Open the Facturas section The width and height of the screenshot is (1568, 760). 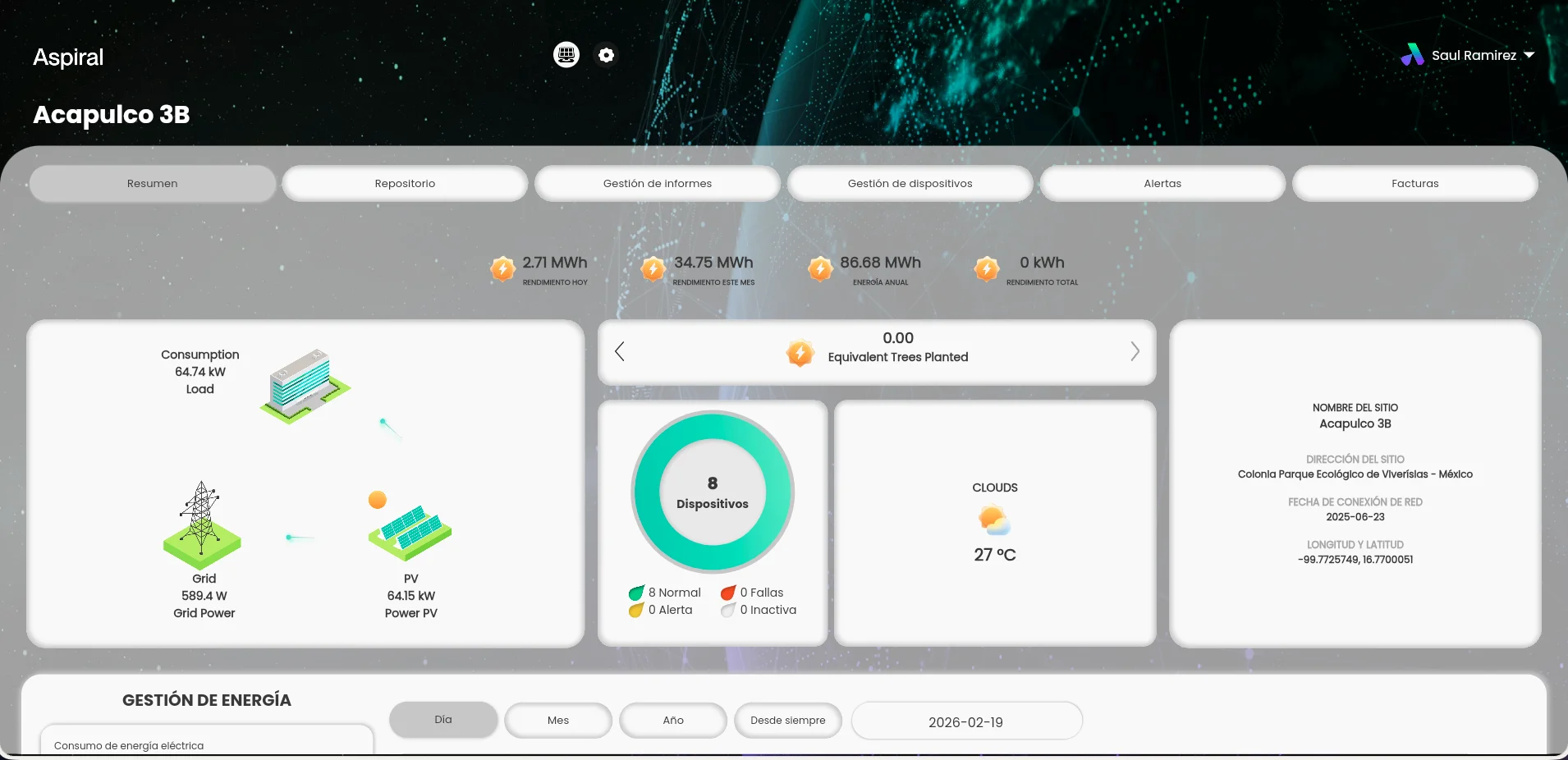click(x=1414, y=183)
